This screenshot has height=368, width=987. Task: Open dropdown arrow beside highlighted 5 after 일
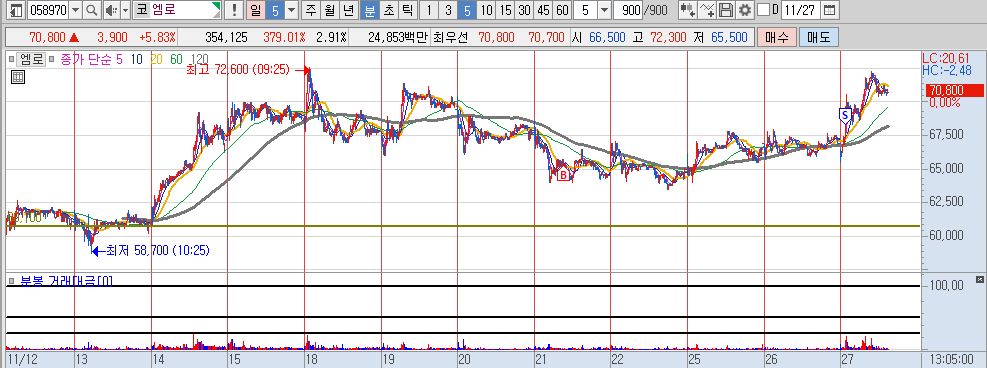pyautogui.click(x=290, y=10)
